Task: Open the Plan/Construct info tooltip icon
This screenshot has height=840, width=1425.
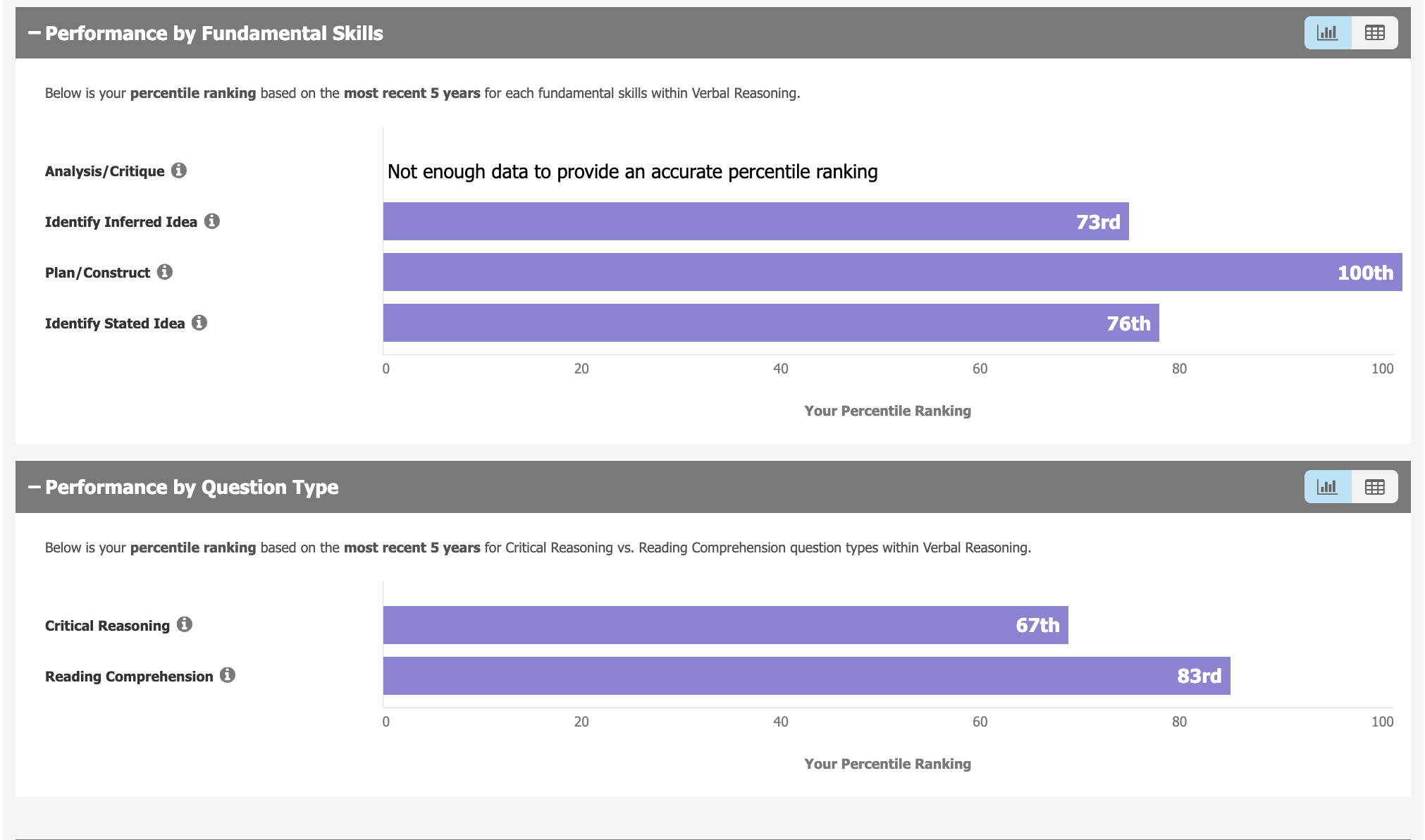Action: (165, 272)
